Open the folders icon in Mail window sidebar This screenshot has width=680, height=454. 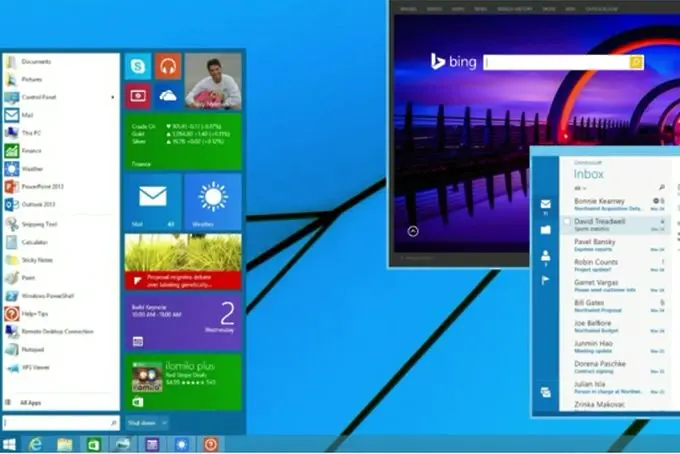(546, 229)
